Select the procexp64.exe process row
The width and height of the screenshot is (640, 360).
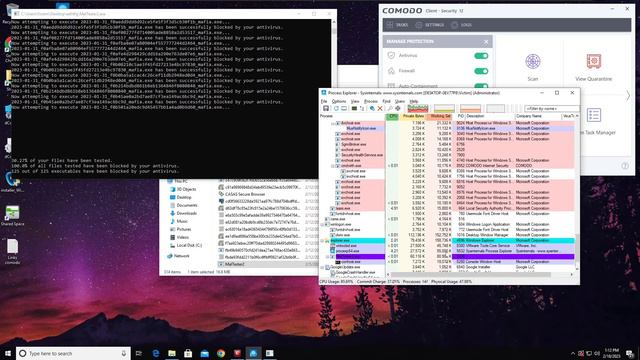[x=447, y=251]
